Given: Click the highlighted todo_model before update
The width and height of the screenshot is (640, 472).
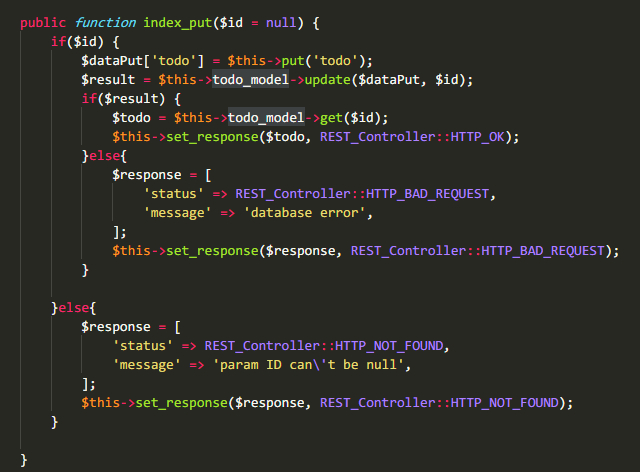Looking at the screenshot, I should click(x=252, y=79).
